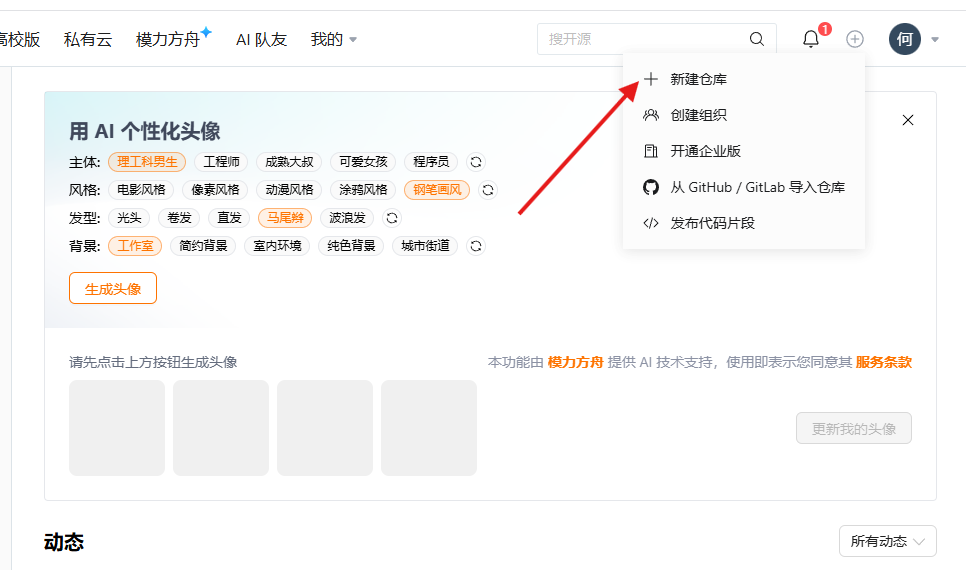Click the plus icon next to 新建仓库
The image size is (966, 570).
[x=651, y=79]
